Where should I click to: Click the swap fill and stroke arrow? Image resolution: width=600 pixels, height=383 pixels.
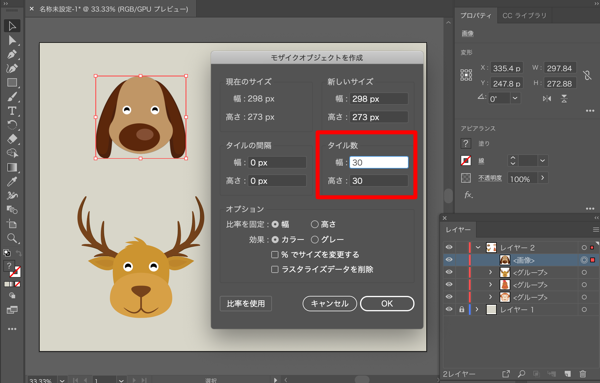tap(18, 253)
